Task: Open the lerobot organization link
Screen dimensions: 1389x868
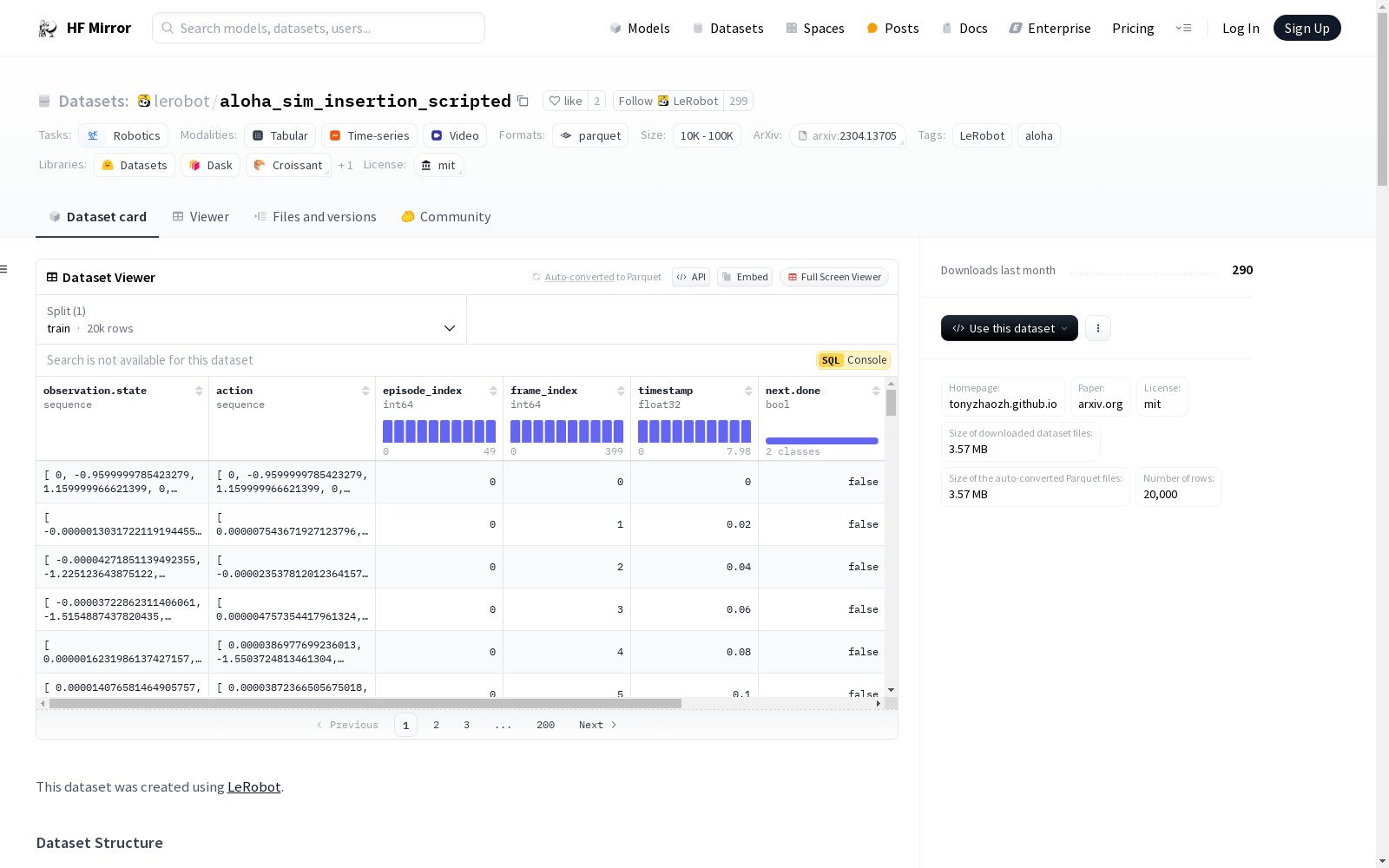Action: pyautogui.click(x=181, y=101)
